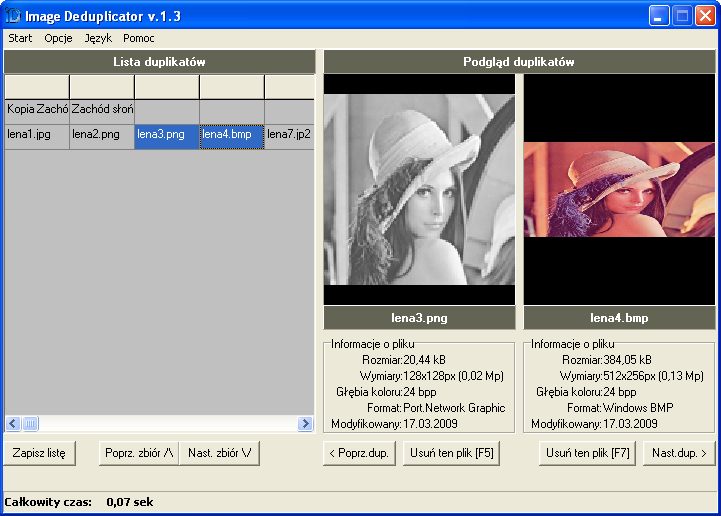Click the Format:Windows BMP line

click(x=620, y=407)
